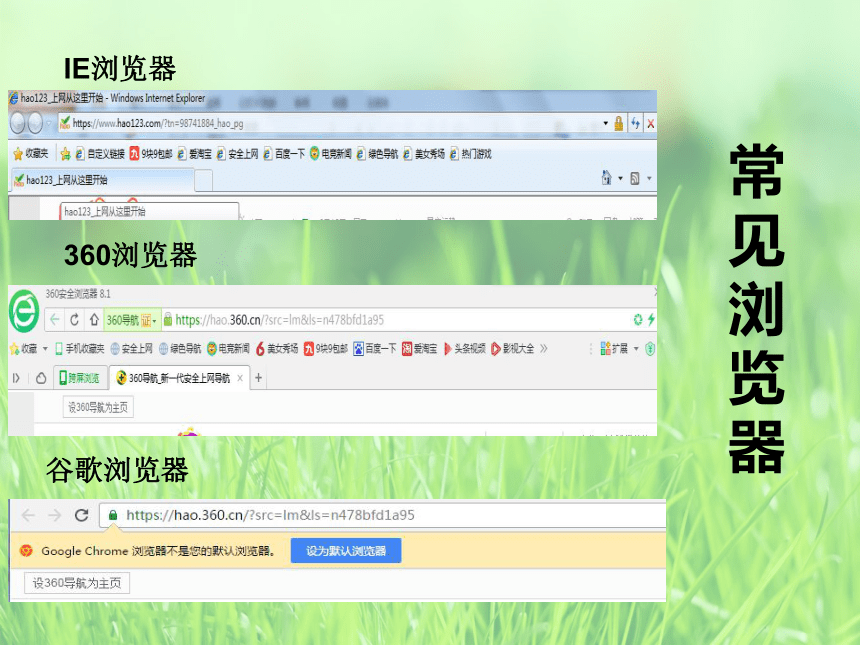Open the 360 安全上网 bookmark

[132, 348]
